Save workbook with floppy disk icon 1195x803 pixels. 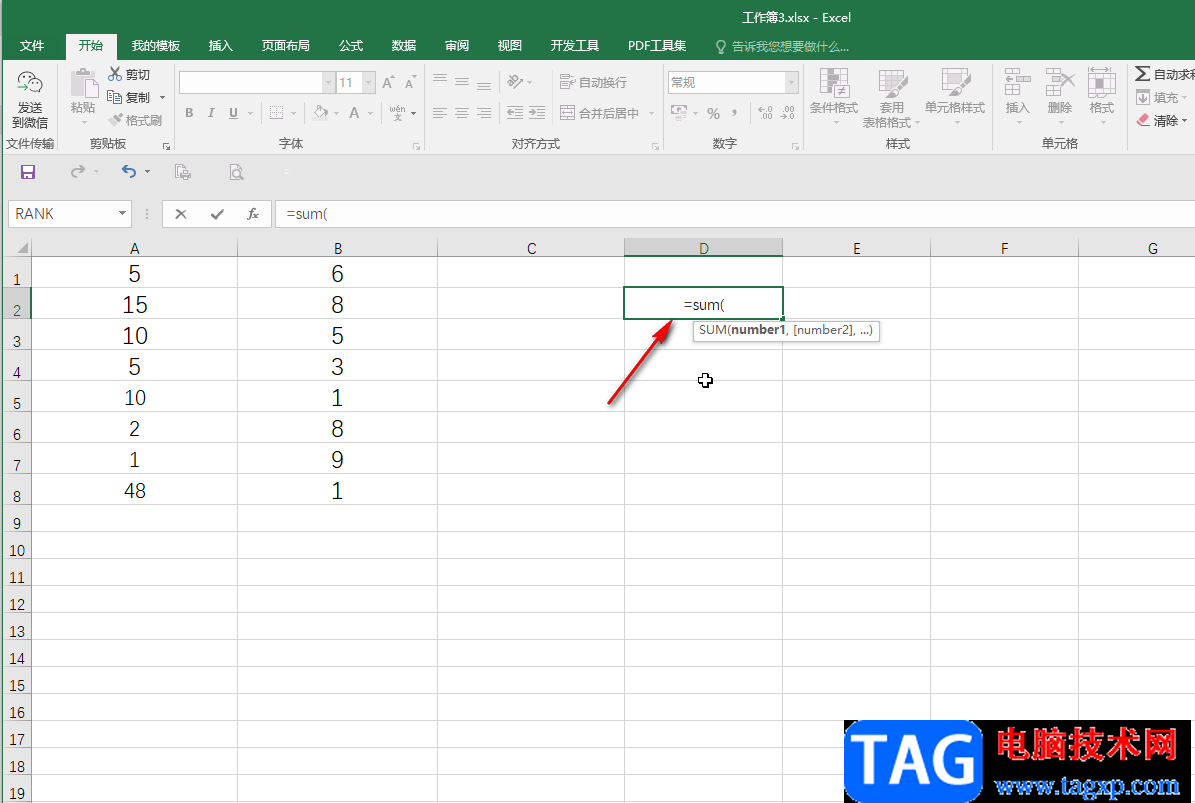point(27,172)
